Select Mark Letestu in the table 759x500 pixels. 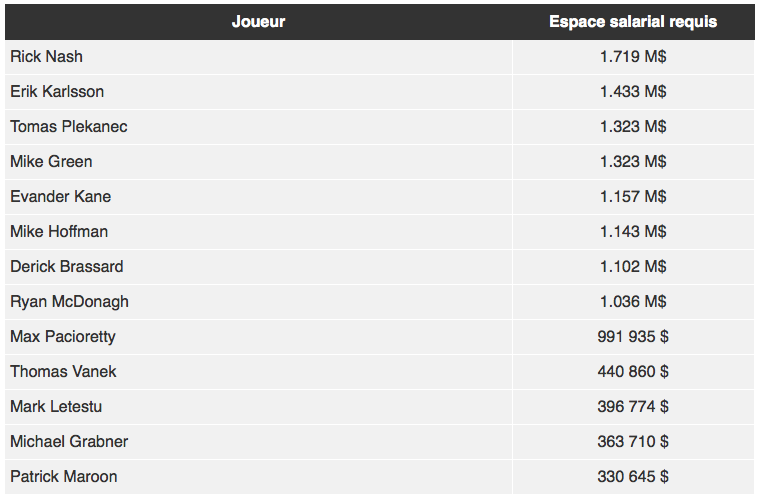point(56,407)
